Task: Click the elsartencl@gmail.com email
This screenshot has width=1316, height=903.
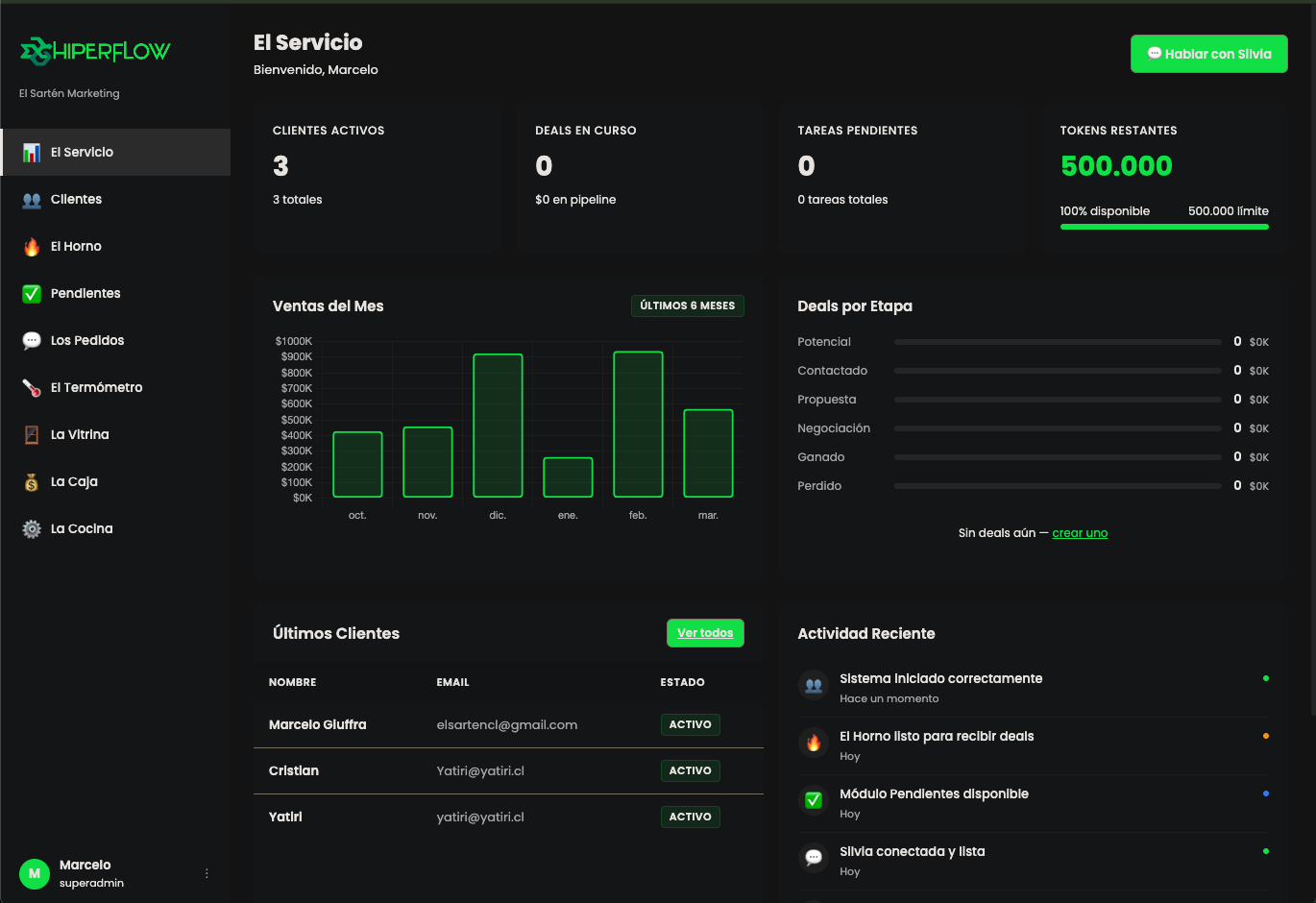Action: click(x=507, y=725)
